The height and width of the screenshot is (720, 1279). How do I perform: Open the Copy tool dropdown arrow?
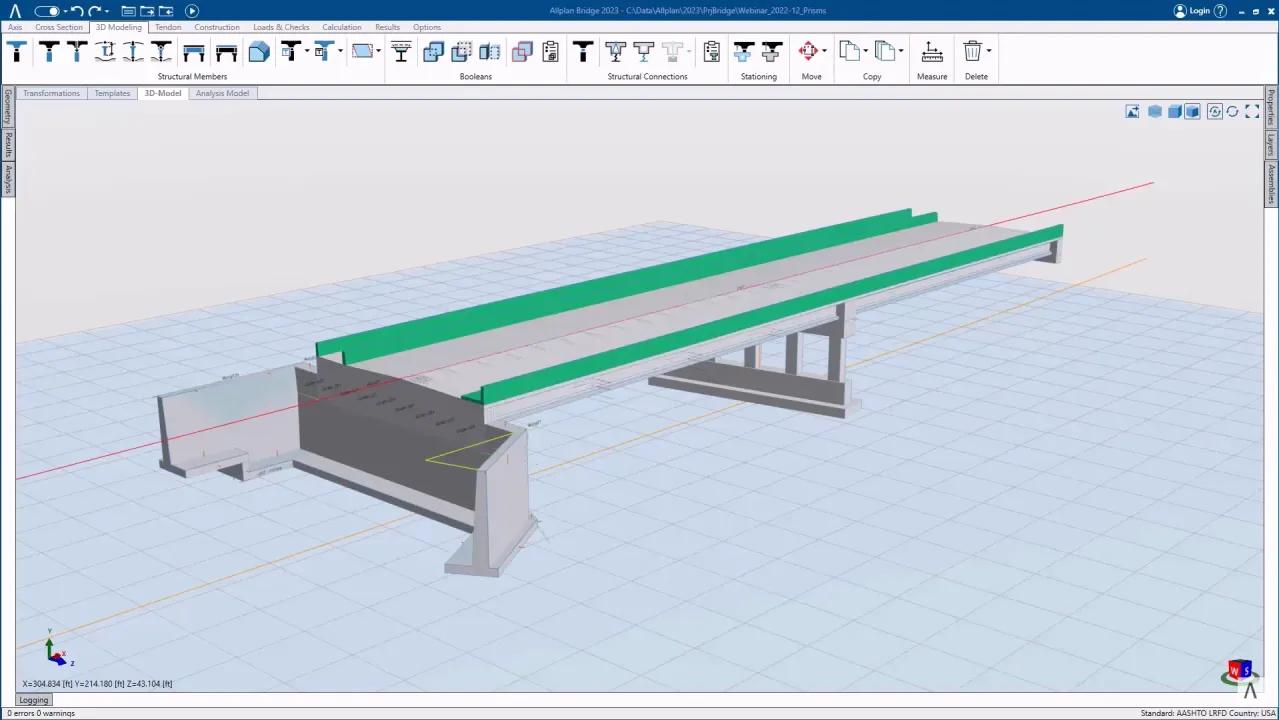point(866,52)
